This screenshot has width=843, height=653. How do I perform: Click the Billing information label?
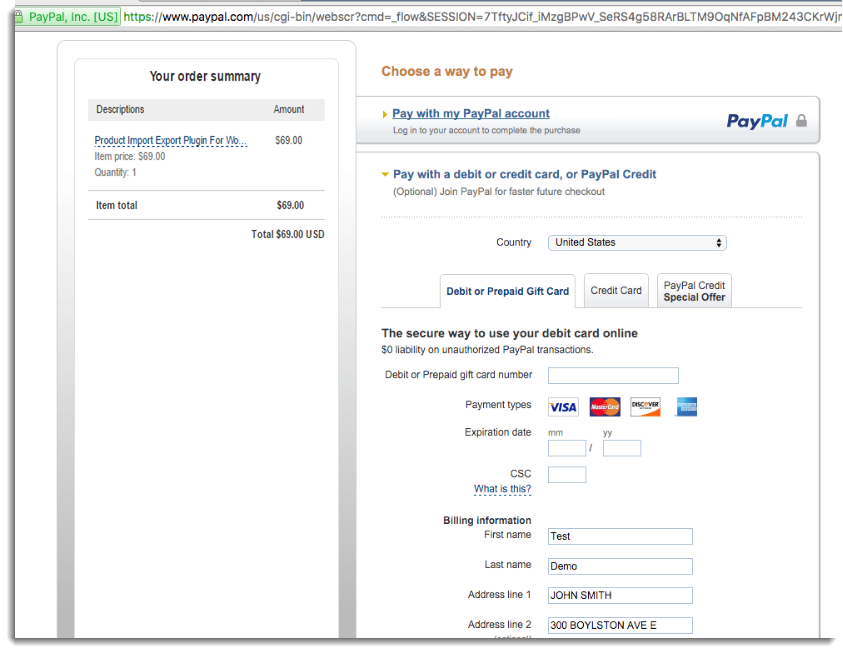487,520
